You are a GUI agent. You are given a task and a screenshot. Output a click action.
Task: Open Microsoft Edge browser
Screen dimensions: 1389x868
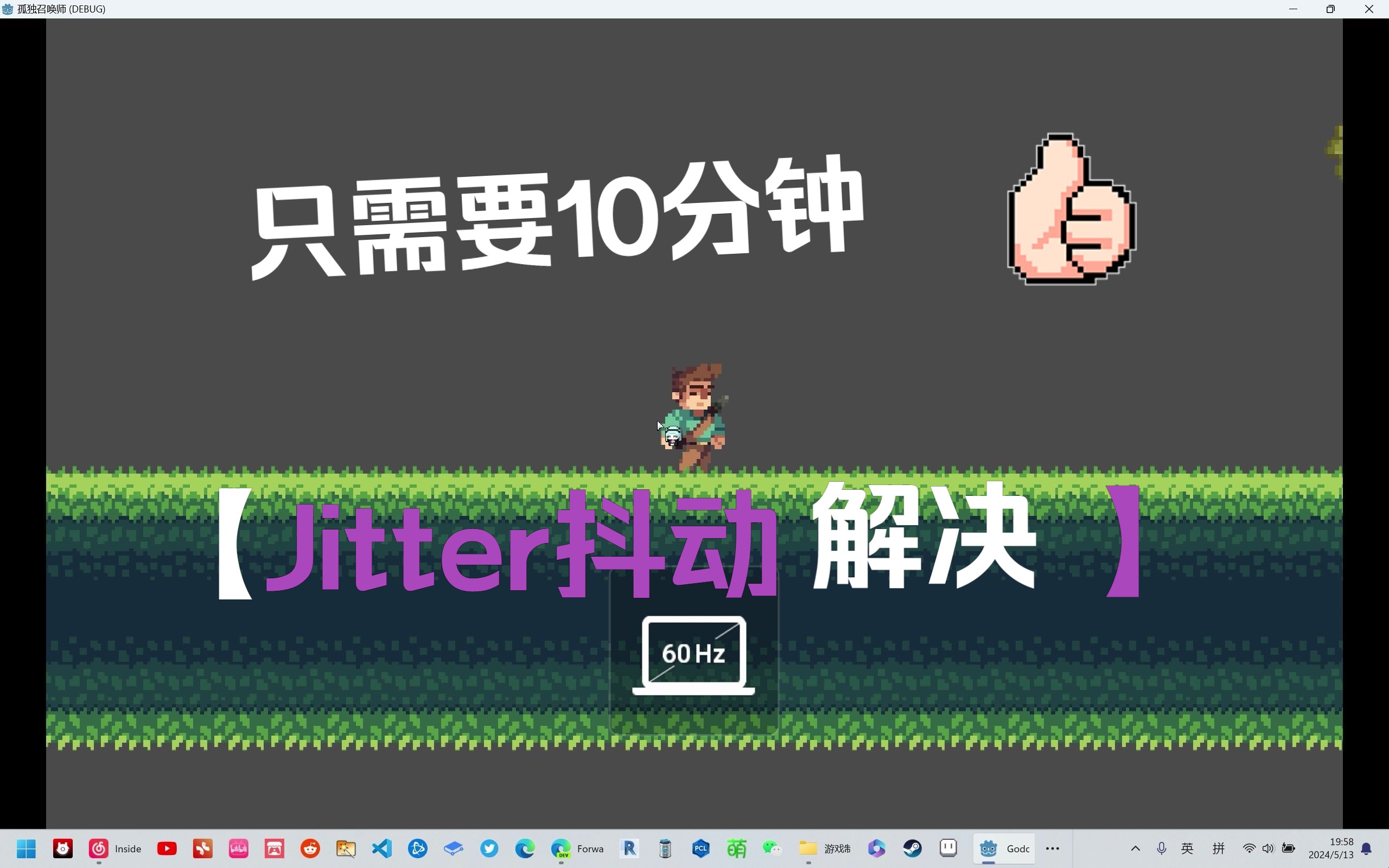tap(525, 848)
